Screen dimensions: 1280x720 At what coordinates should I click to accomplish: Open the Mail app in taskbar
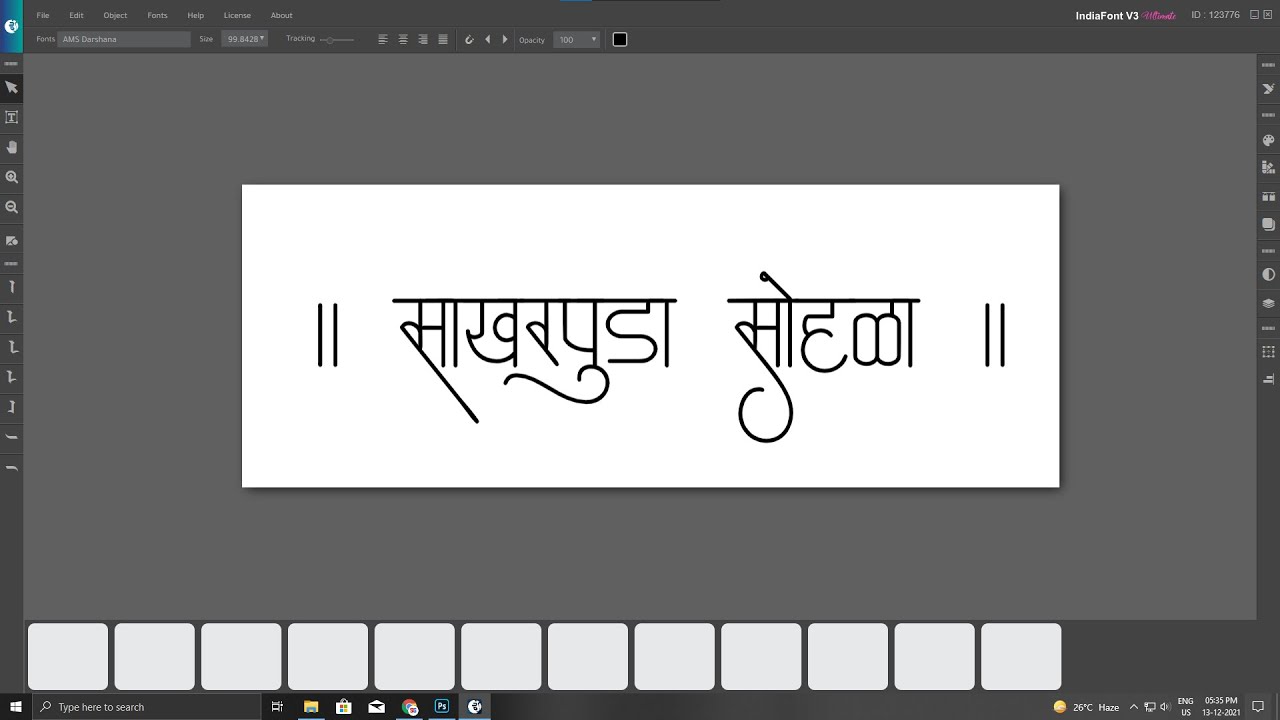[x=377, y=707]
